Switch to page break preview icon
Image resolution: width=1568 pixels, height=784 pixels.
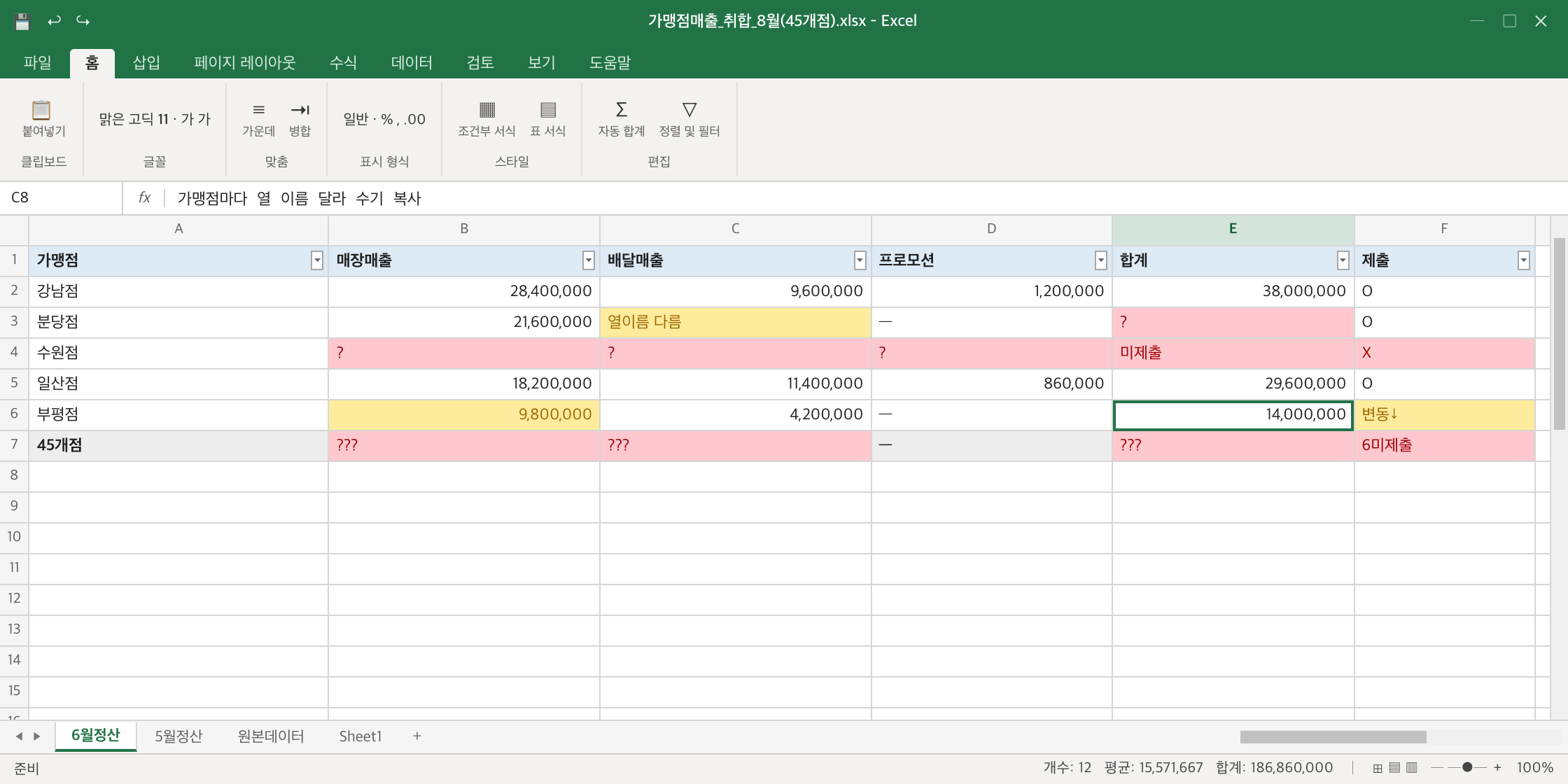[x=1412, y=768]
